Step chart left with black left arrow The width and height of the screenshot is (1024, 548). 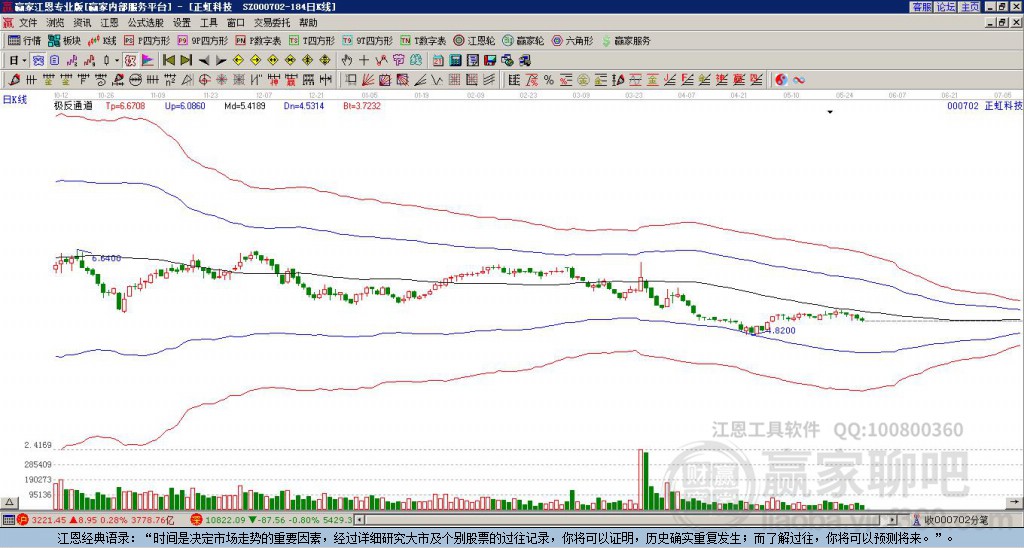(204, 61)
